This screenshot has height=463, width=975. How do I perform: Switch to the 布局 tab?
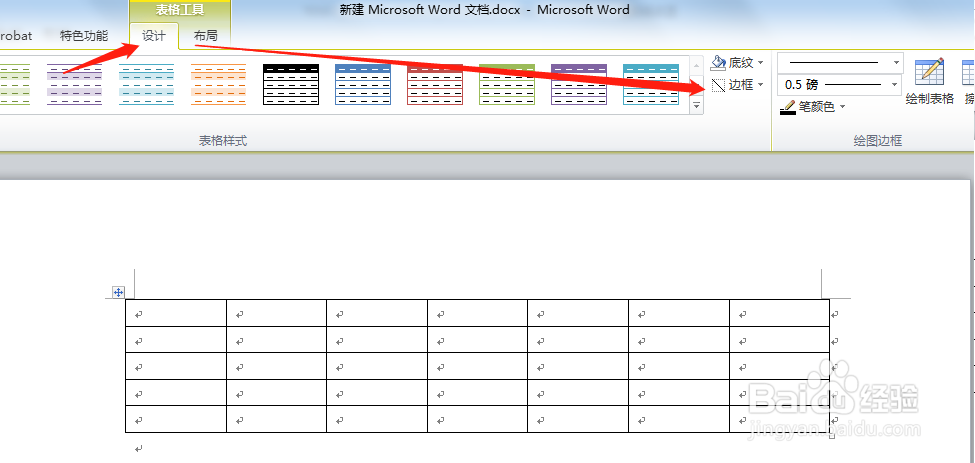pos(206,36)
